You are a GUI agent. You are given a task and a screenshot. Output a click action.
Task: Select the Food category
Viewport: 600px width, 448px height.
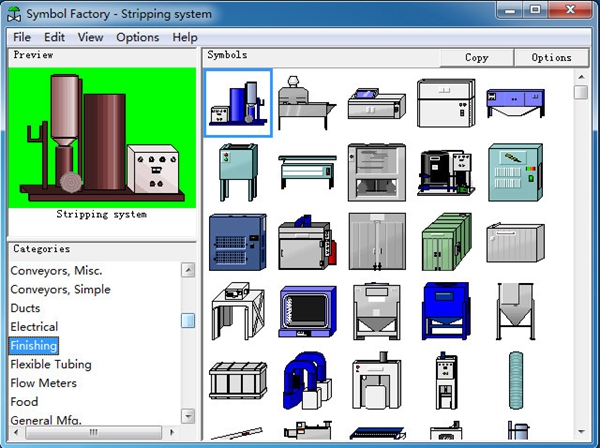[24, 402]
